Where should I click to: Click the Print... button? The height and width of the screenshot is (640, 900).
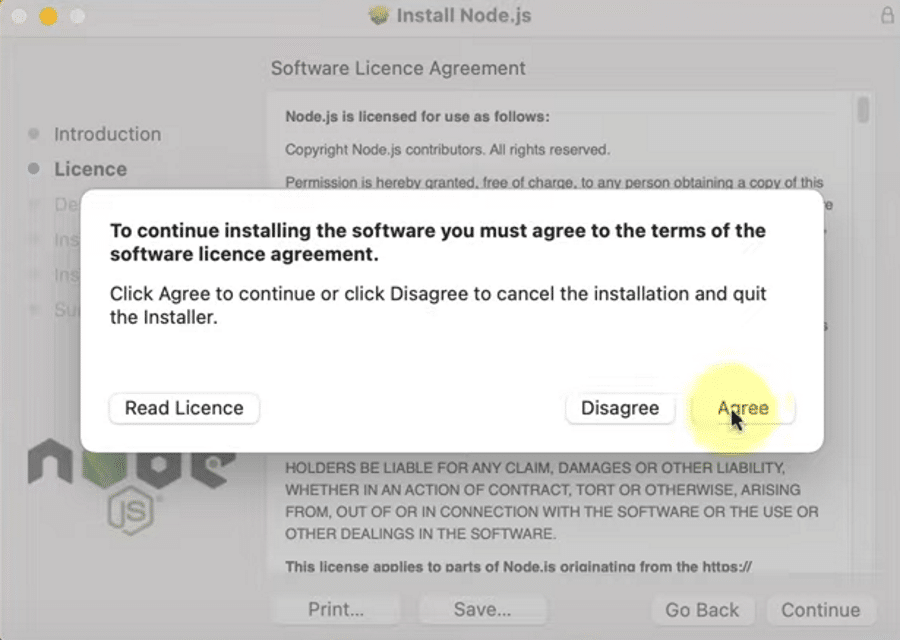pos(335,610)
